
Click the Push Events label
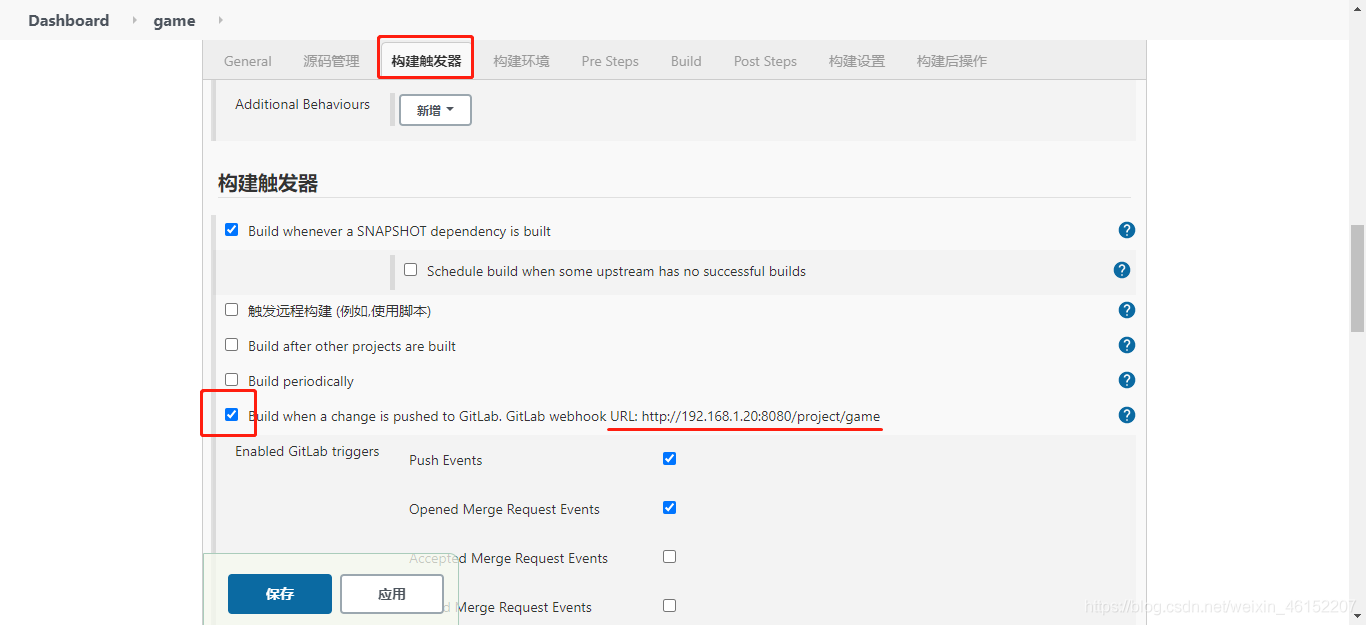[x=446, y=460]
